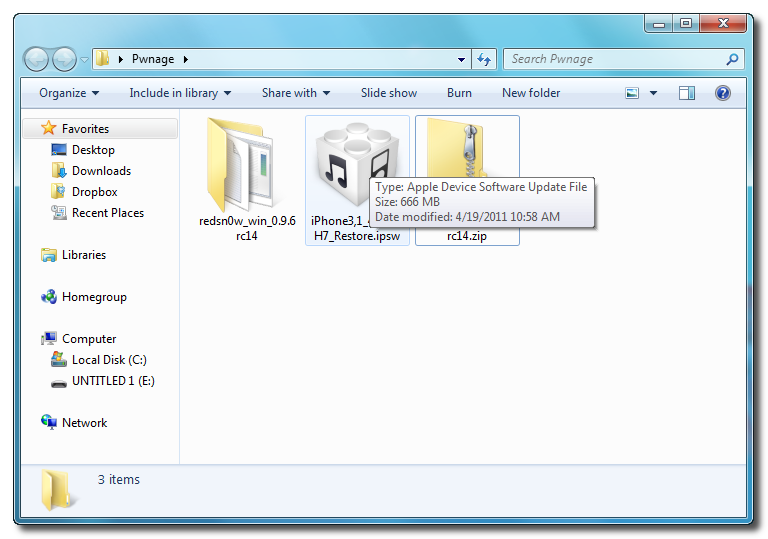Click the Recent Places icon
The height and width of the screenshot is (539, 768).
[x=59, y=213]
